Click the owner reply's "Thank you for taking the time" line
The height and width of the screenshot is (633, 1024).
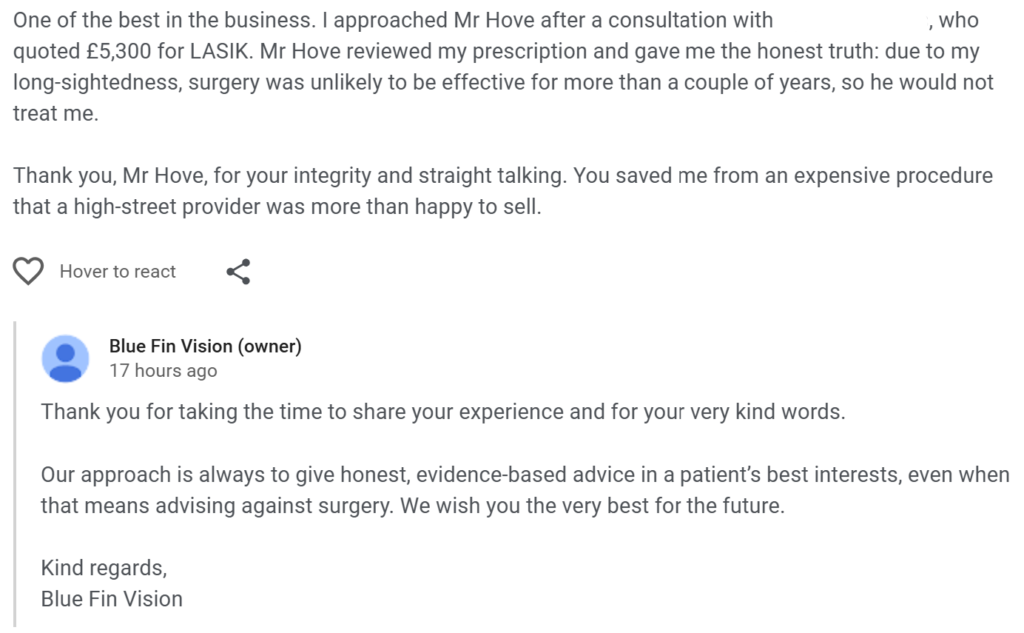[180, 412]
